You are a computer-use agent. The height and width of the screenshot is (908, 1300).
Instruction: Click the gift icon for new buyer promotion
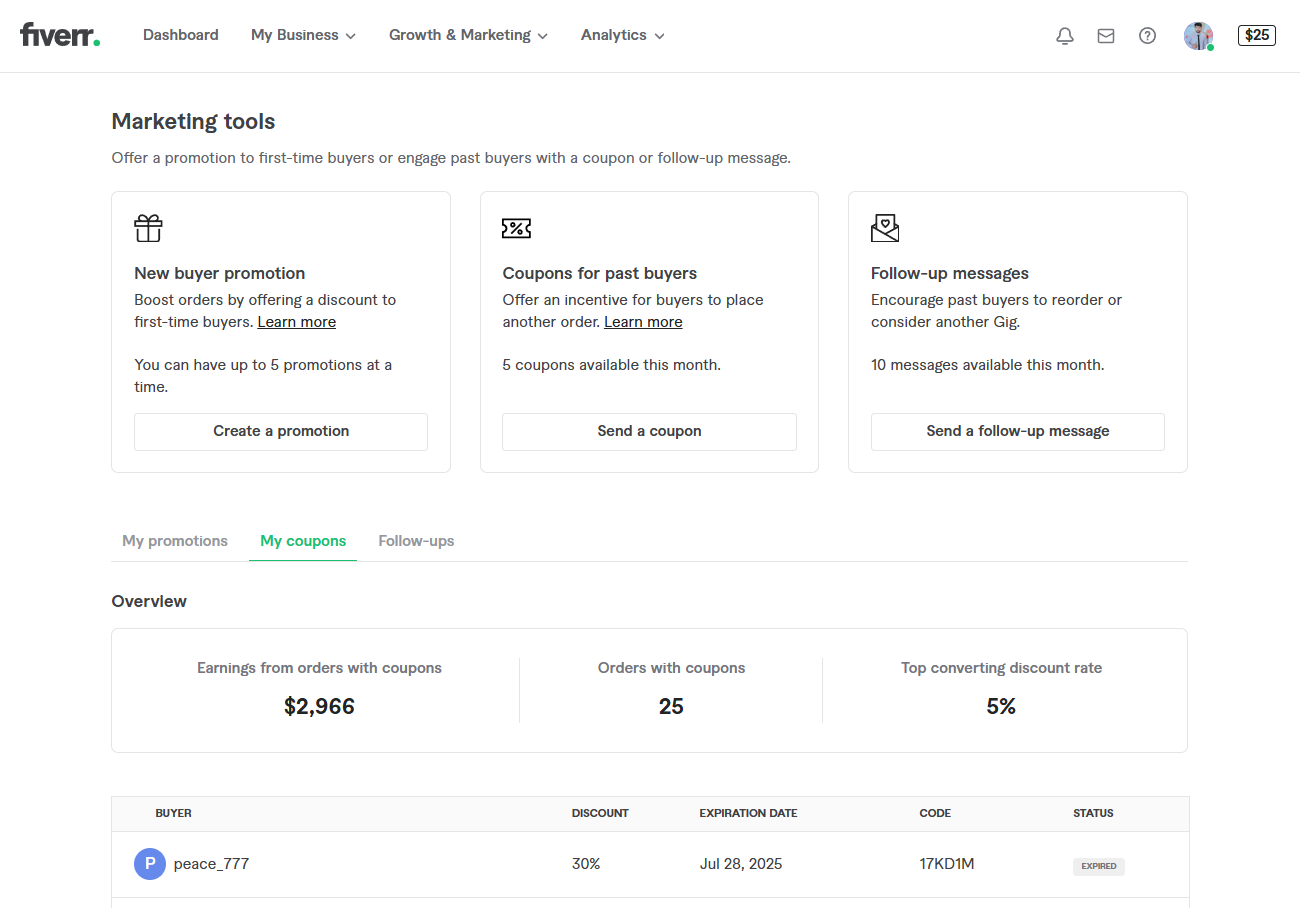pos(148,228)
